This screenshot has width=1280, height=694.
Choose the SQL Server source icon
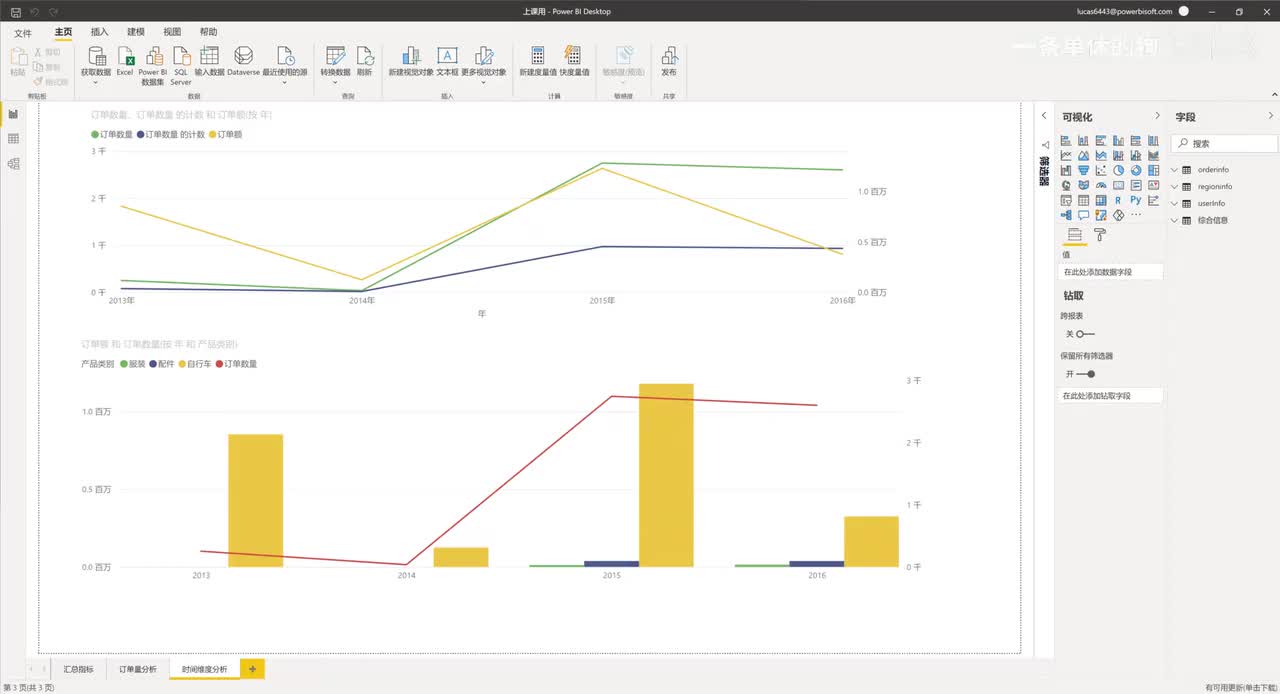181,56
